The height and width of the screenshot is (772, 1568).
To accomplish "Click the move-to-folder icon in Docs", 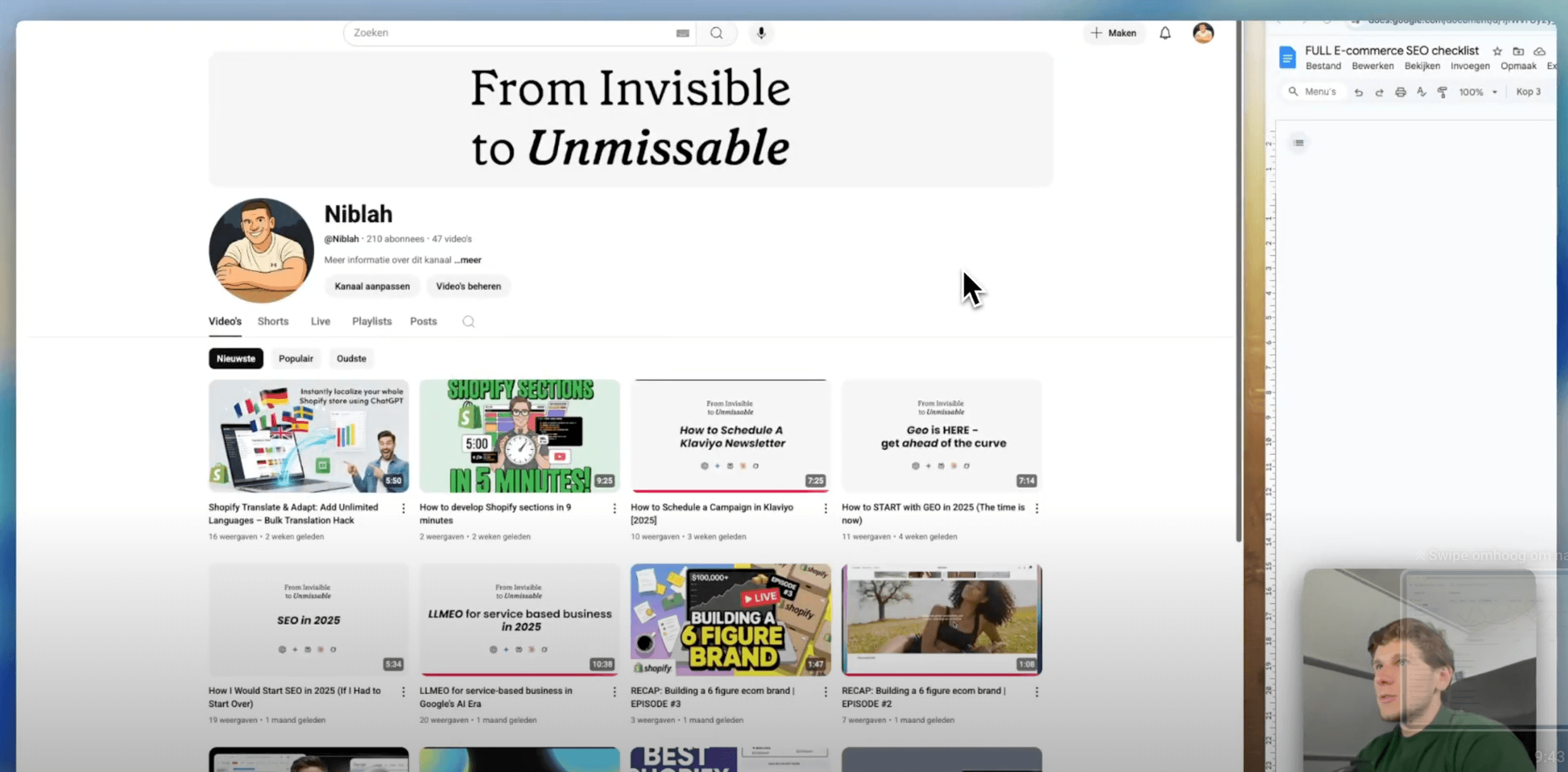I will [x=1518, y=52].
